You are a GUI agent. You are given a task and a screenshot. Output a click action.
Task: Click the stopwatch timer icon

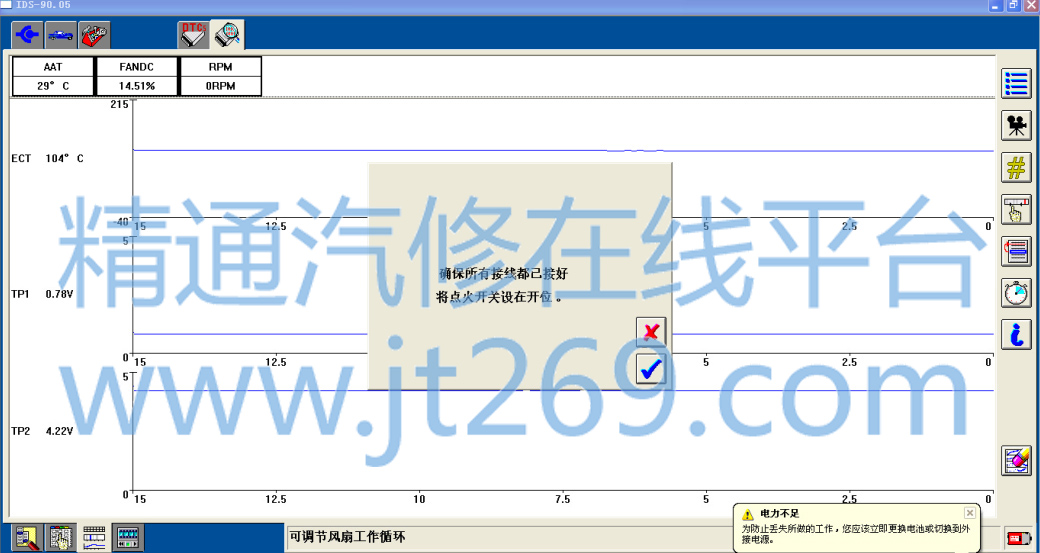[1016, 292]
